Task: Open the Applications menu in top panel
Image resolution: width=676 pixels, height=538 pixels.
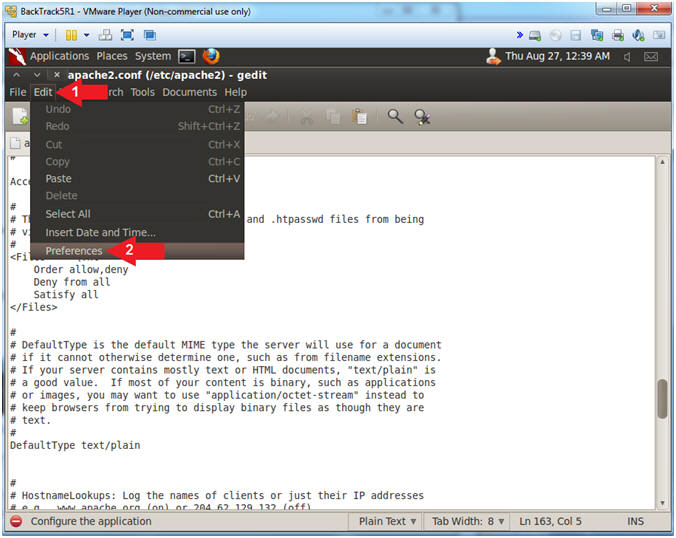Action: coord(59,56)
